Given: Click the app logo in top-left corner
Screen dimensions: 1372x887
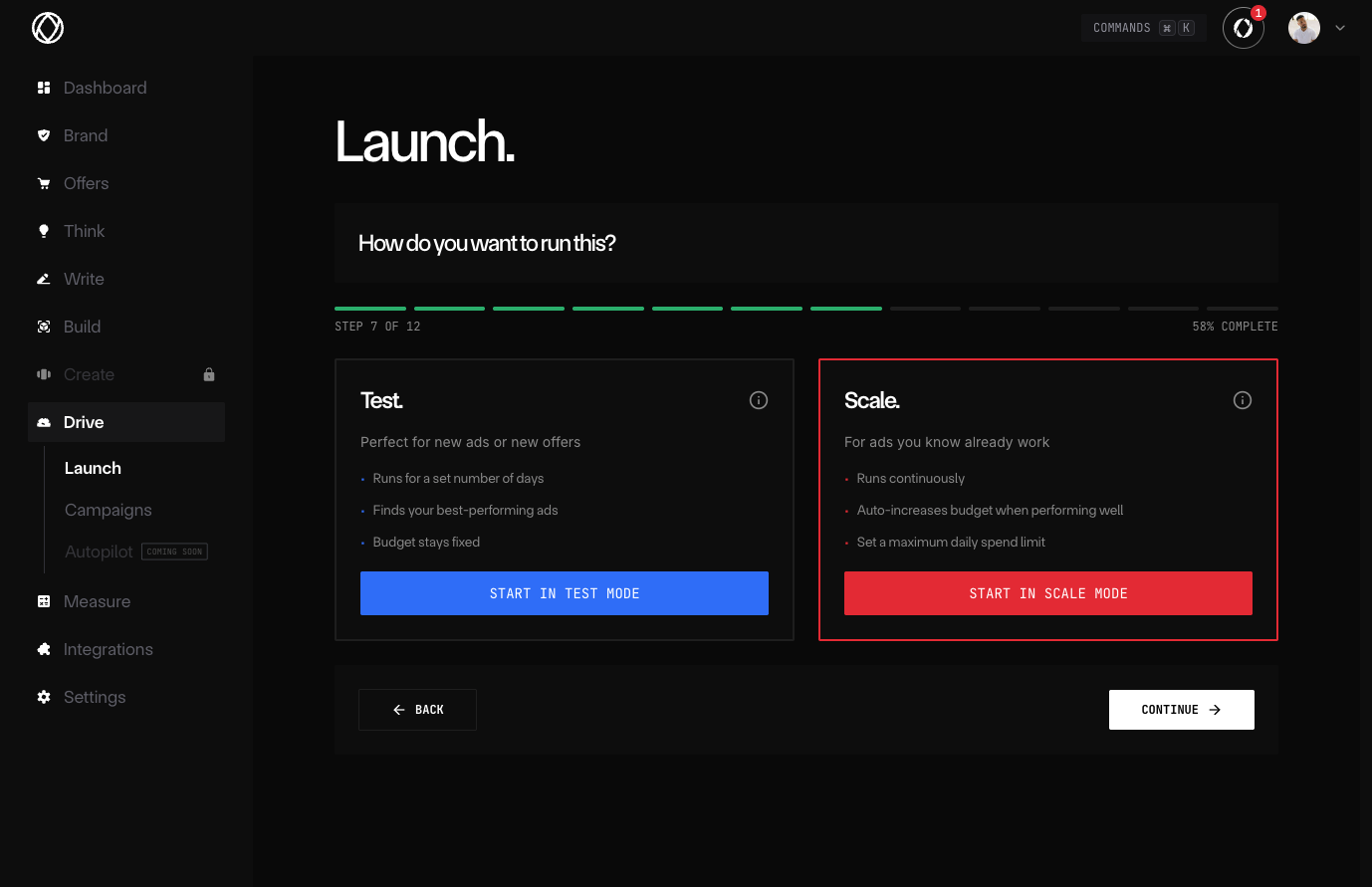Looking at the screenshot, I should point(48,28).
